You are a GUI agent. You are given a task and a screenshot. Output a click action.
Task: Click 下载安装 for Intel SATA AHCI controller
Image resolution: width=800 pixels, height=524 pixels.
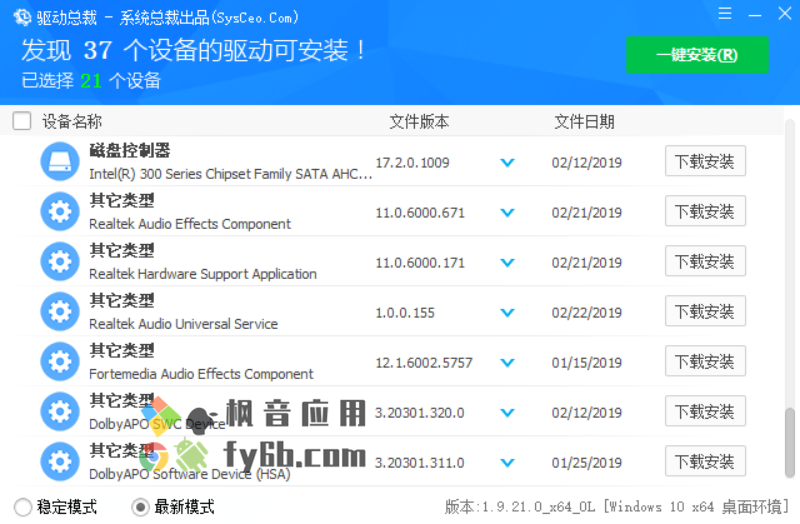click(x=705, y=161)
